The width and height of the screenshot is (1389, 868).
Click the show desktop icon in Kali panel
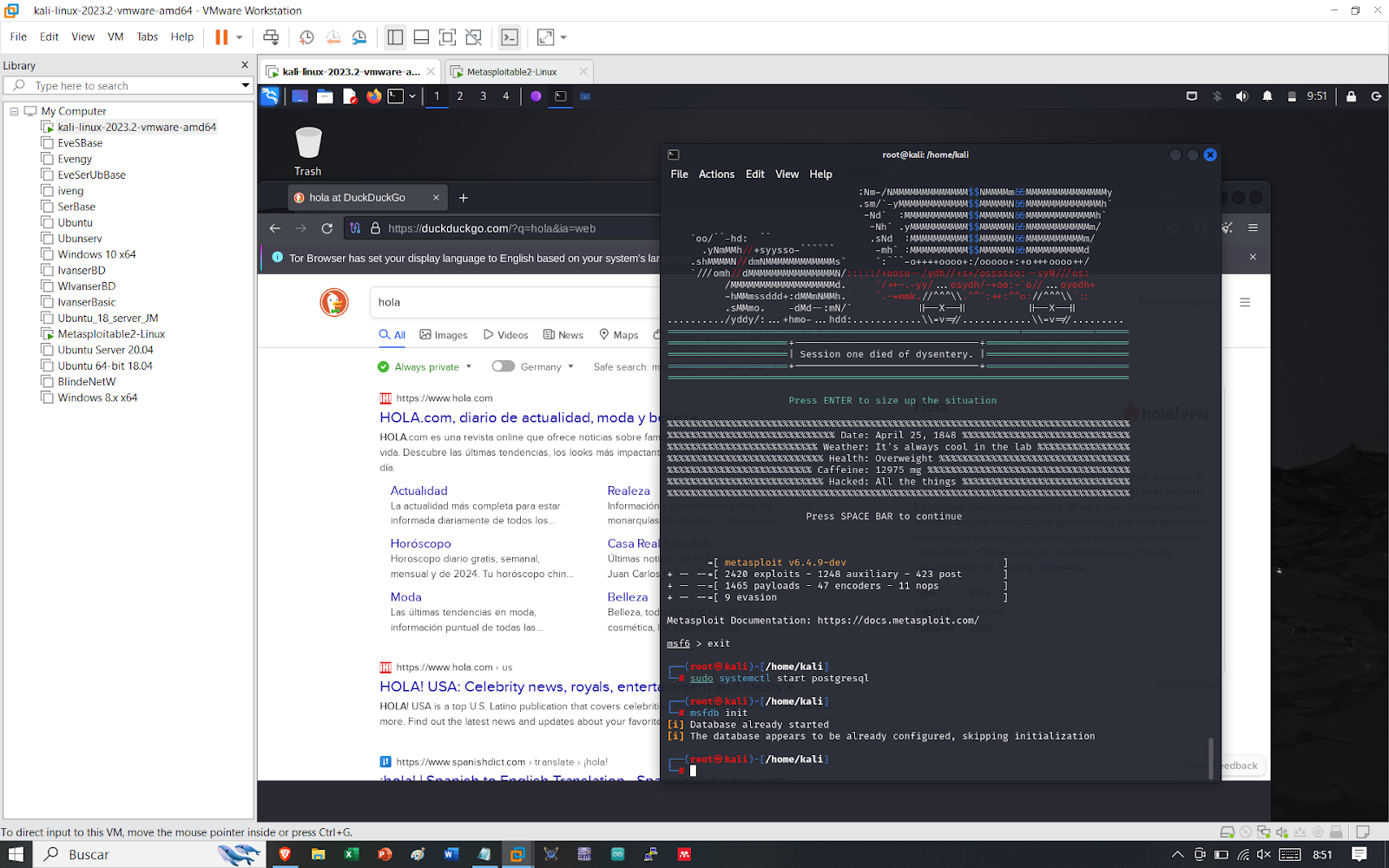[300, 96]
